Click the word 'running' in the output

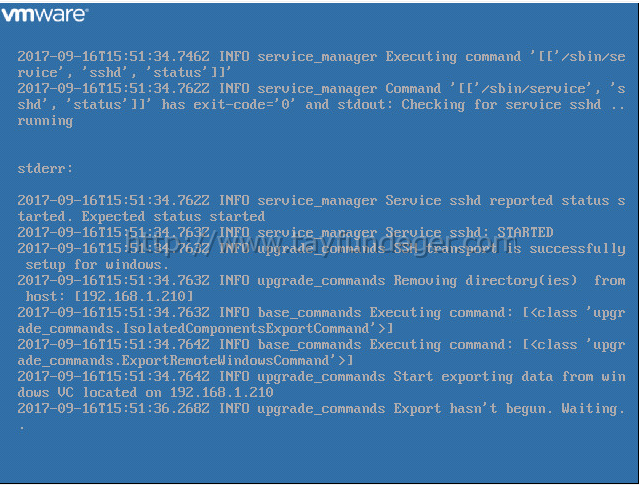45,121
